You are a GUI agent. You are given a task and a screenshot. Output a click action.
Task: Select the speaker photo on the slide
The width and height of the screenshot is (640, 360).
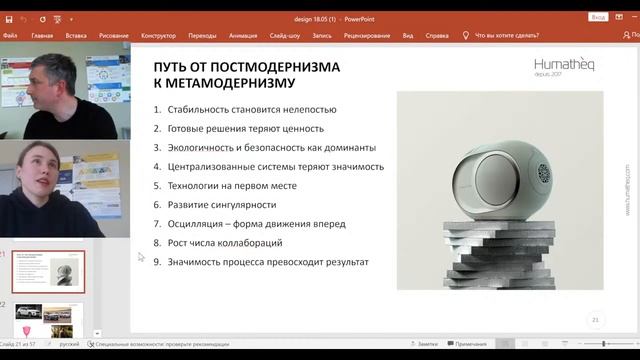coord(500,190)
